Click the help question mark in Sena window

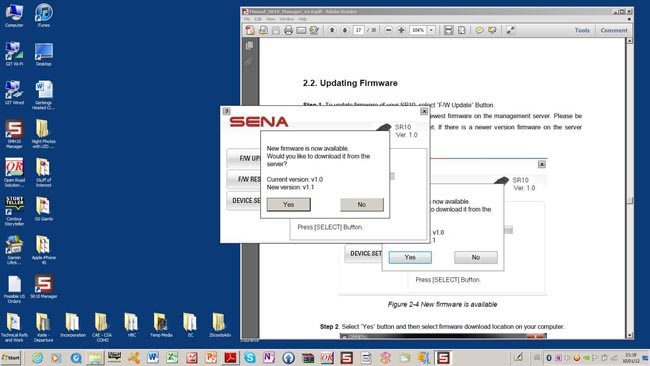coord(226,111)
